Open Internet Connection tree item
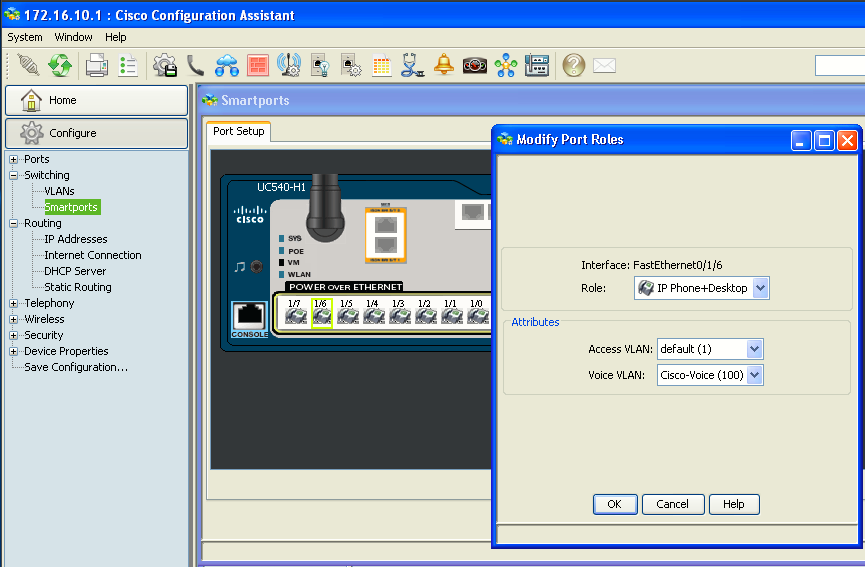Viewport: 865px width, 567px height. click(x=93, y=255)
